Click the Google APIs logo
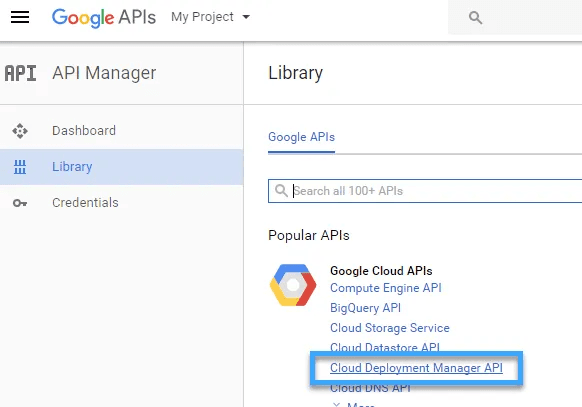Screen dimensions: 582x407 tap(104, 17)
